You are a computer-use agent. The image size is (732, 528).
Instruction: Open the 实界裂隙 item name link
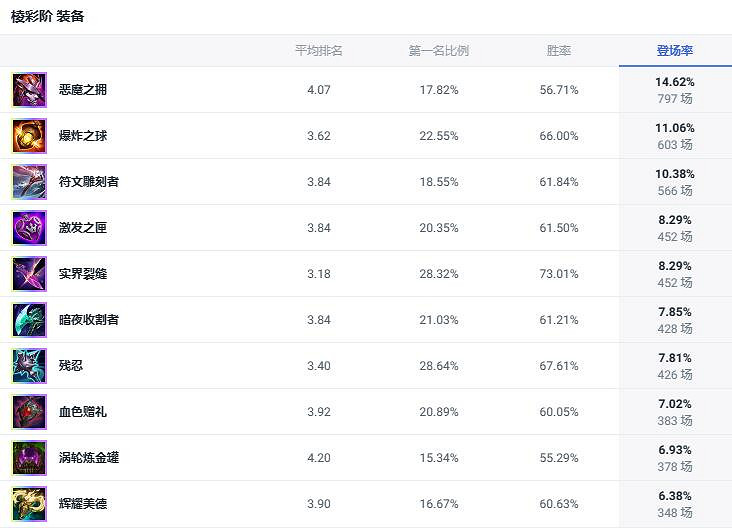(x=83, y=274)
